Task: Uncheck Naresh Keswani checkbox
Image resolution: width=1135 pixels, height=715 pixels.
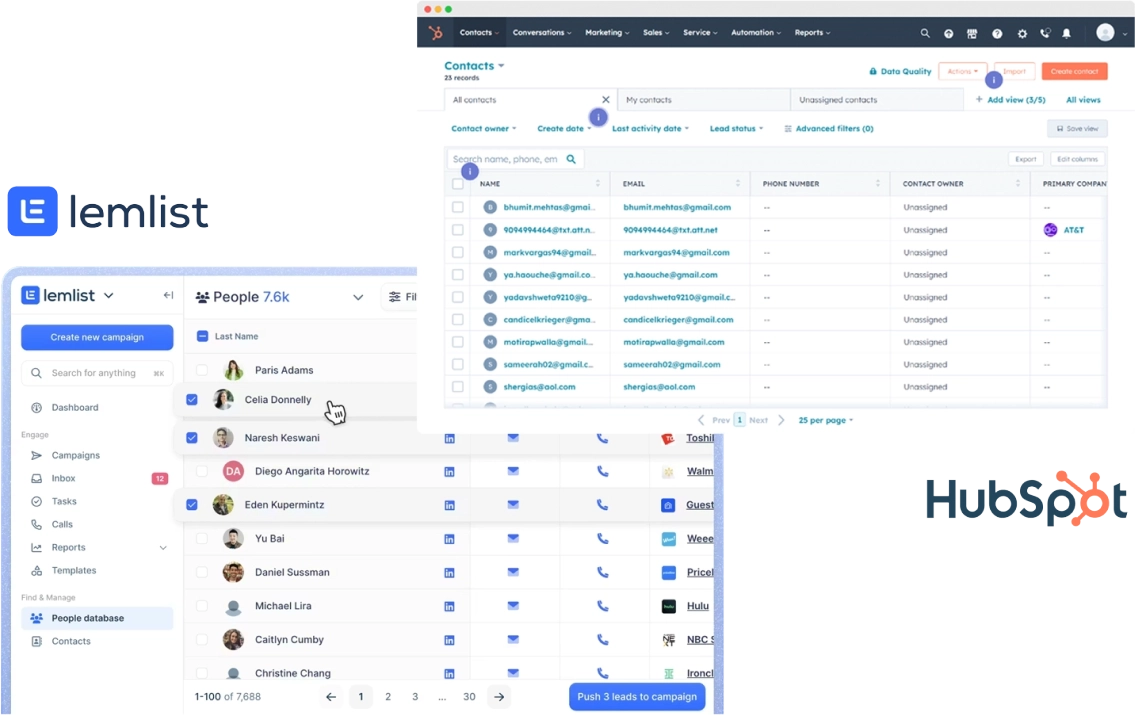Action: tap(192, 438)
